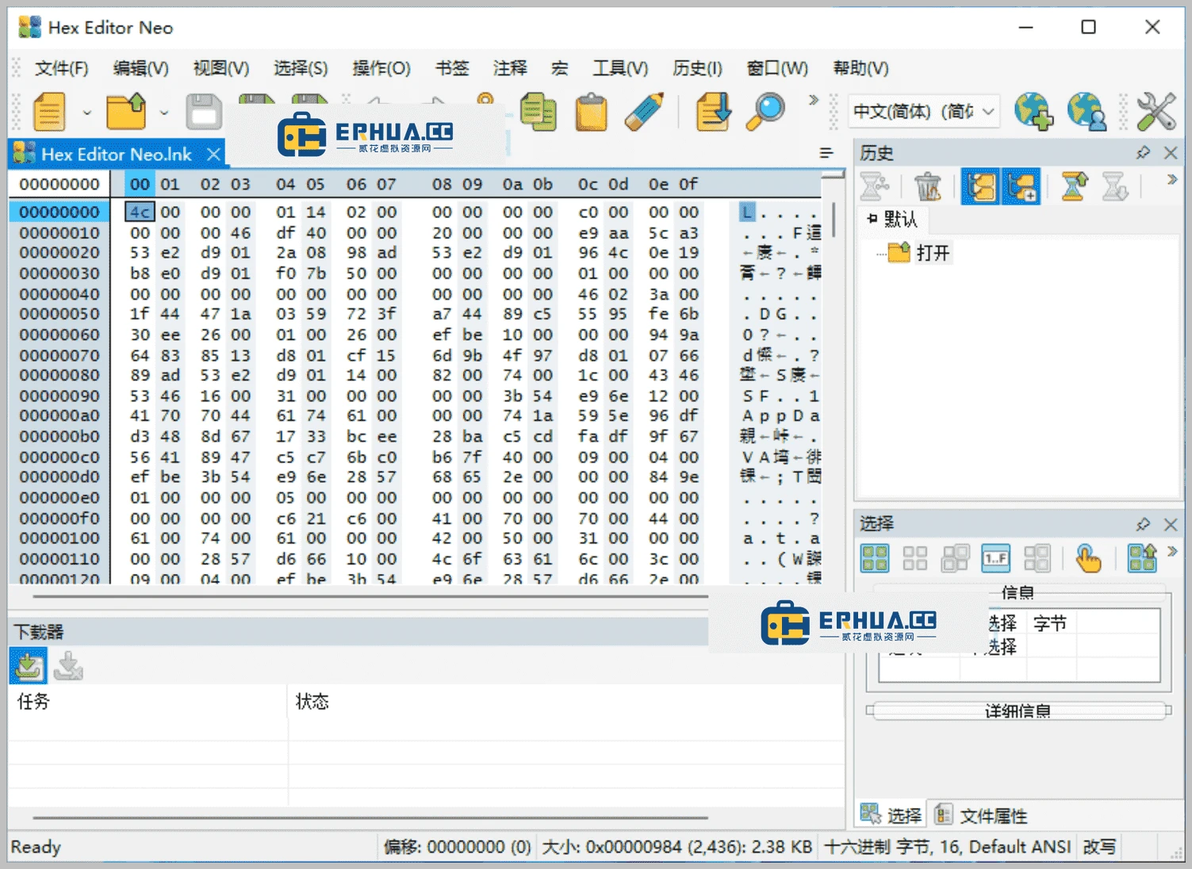Screen dimensions: 1192x869
Task: Click the 4c byte at offset 00000000
Action: point(139,212)
